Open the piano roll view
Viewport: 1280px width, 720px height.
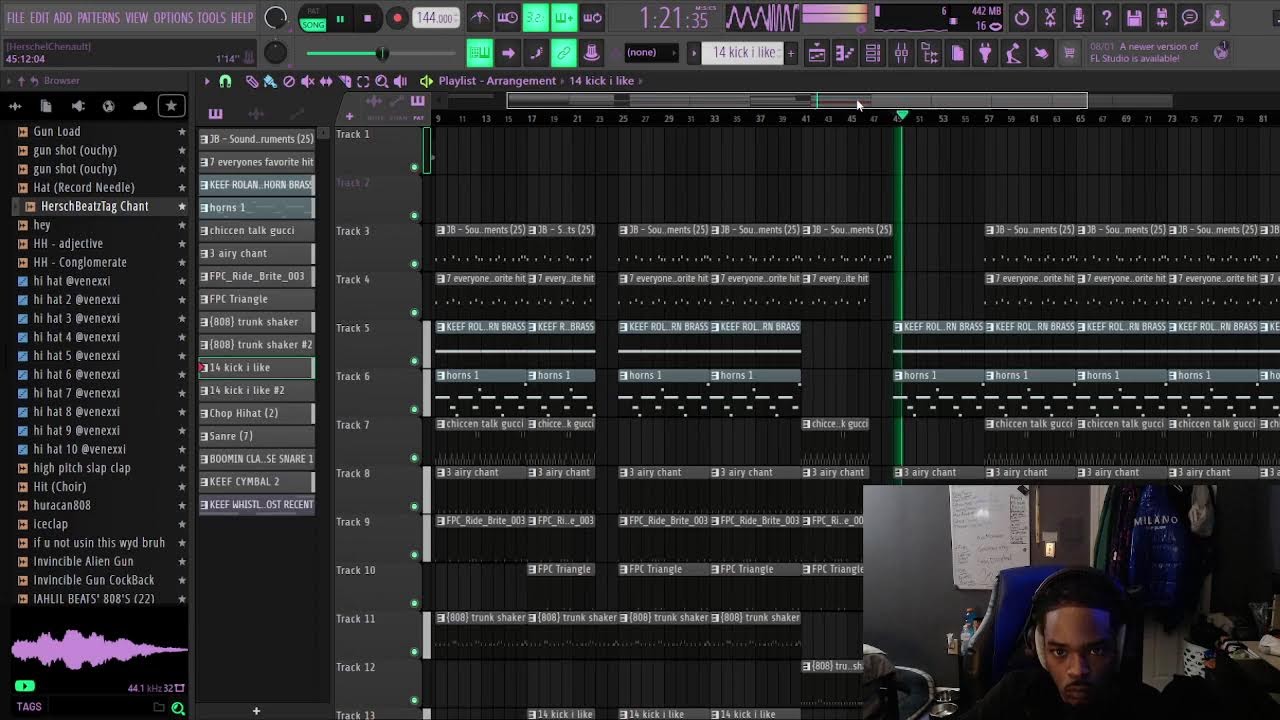pyautogui.click(x=845, y=53)
